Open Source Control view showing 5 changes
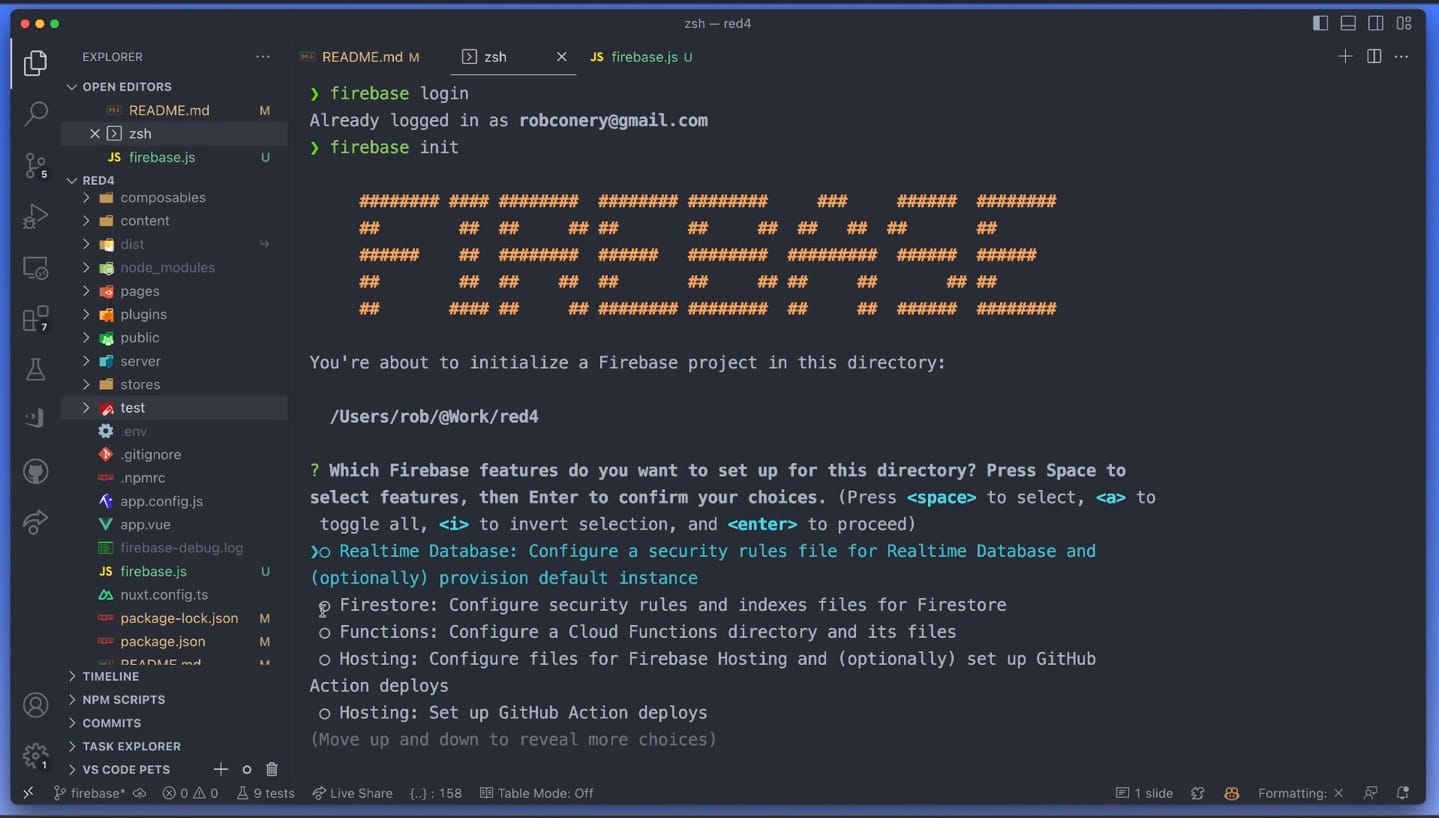This screenshot has width=1439, height=818. (x=35, y=165)
